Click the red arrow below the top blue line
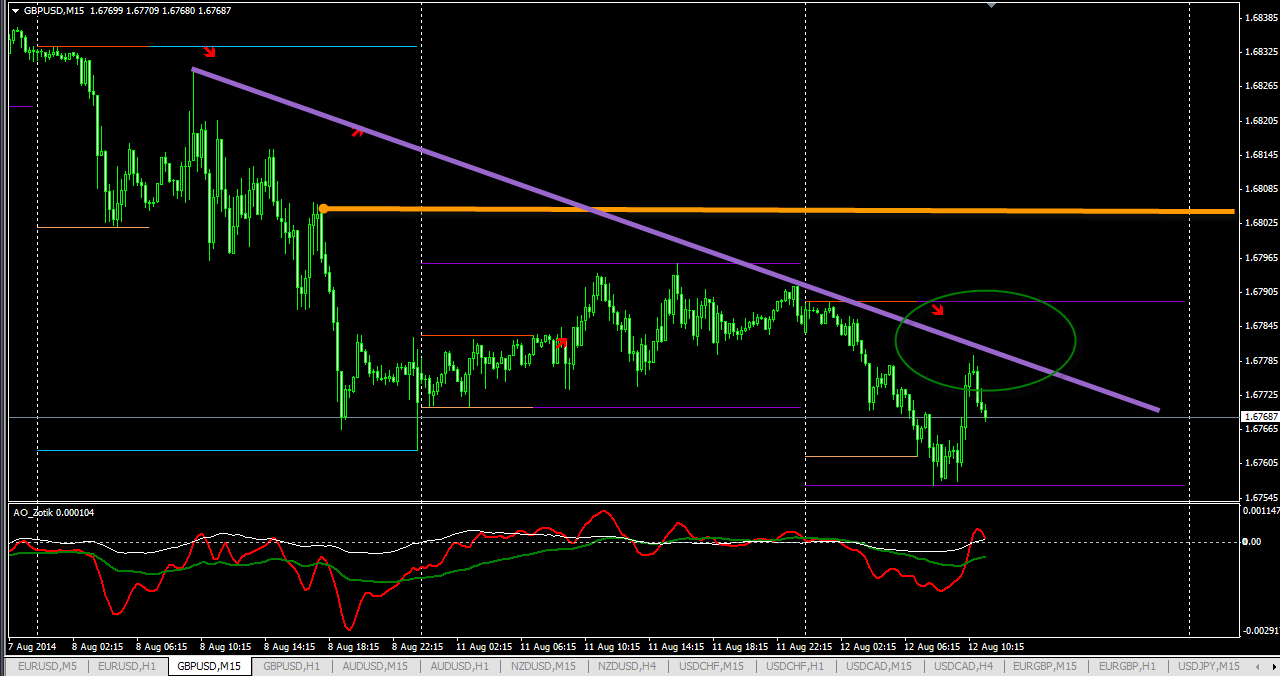The width and height of the screenshot is (1280, 676). (209, 52)
